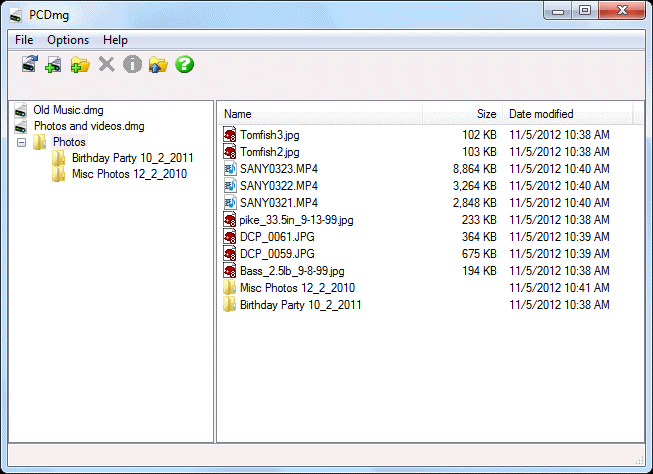Select file name SANY0323.MP4
The width and height of the screenshot is (653, 474).
click(x=279, y=169)
